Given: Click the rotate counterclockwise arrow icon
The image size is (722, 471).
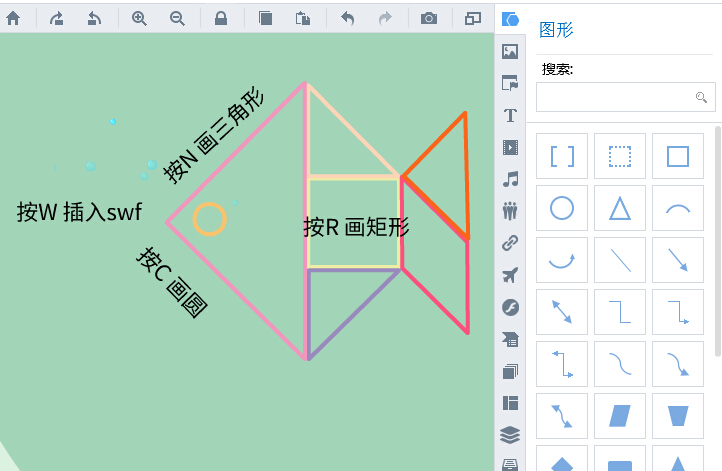Looking at the screenshot, I should click(x=94, y=18).
